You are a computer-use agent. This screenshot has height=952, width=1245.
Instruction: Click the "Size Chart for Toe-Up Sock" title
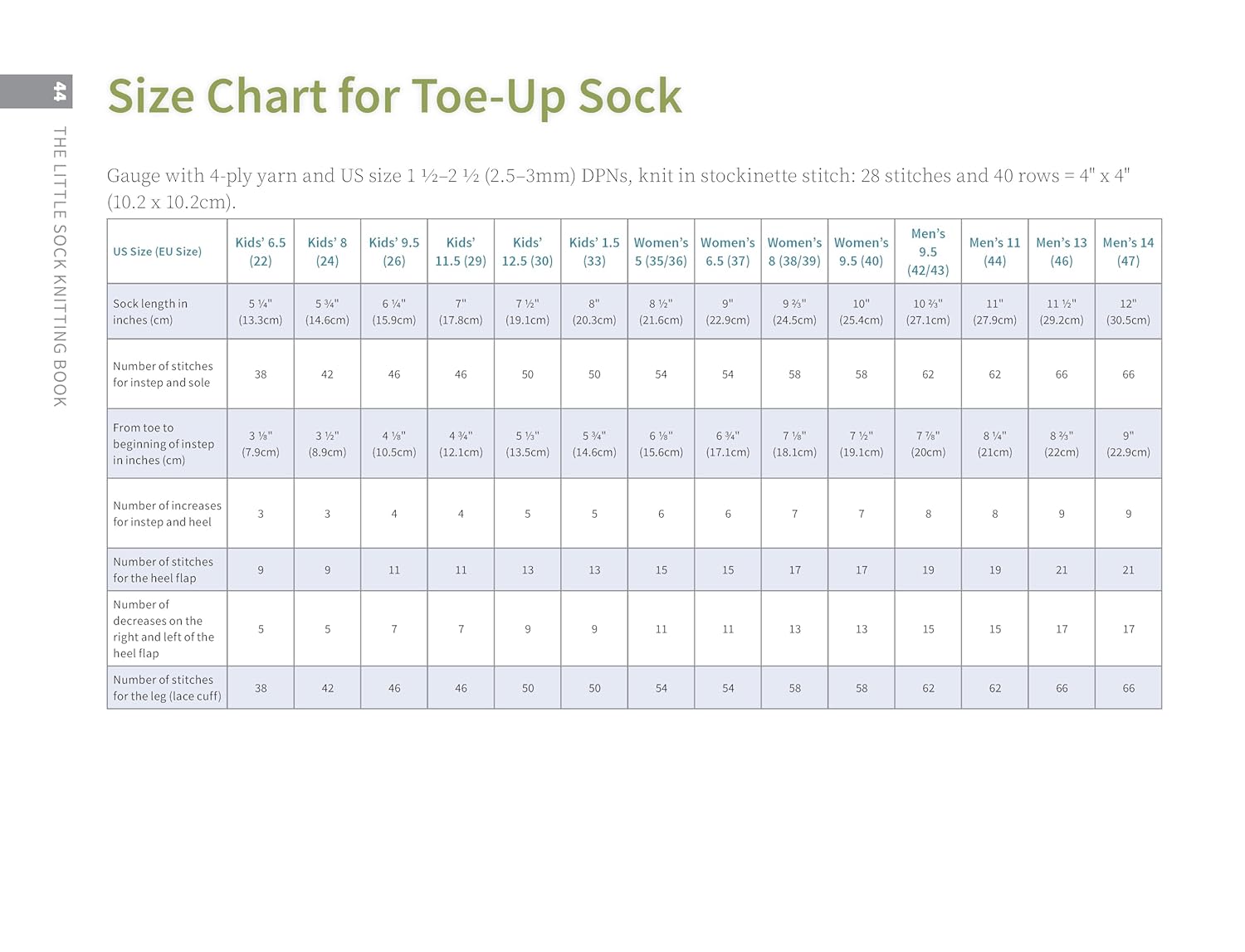pos(394,96)
